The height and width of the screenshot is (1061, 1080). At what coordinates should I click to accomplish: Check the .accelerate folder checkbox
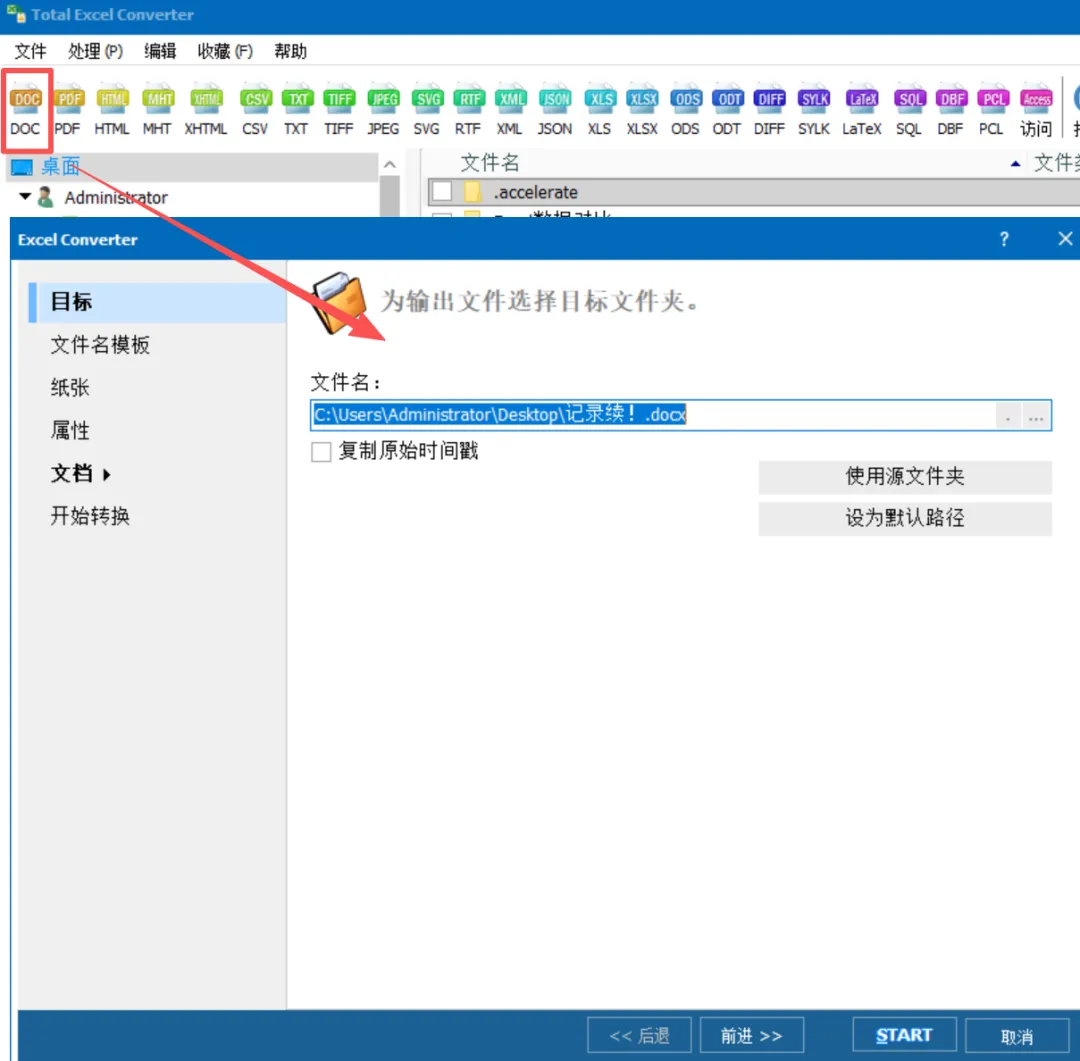pyautogui.click(x=442, y=192)
